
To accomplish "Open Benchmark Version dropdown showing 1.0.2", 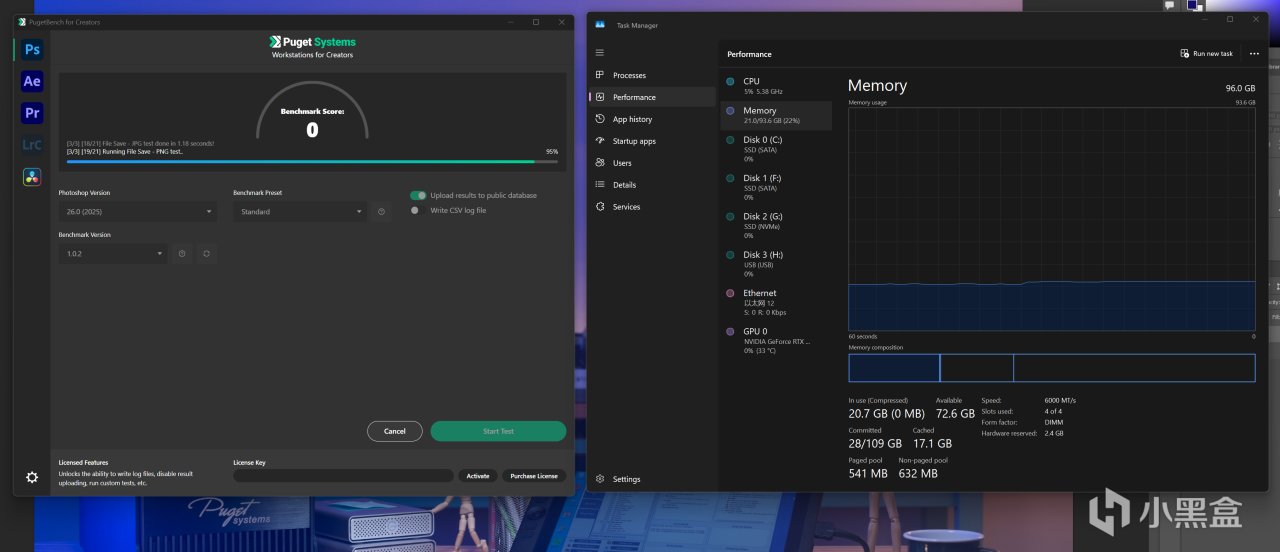I will (x=113, y=254).
